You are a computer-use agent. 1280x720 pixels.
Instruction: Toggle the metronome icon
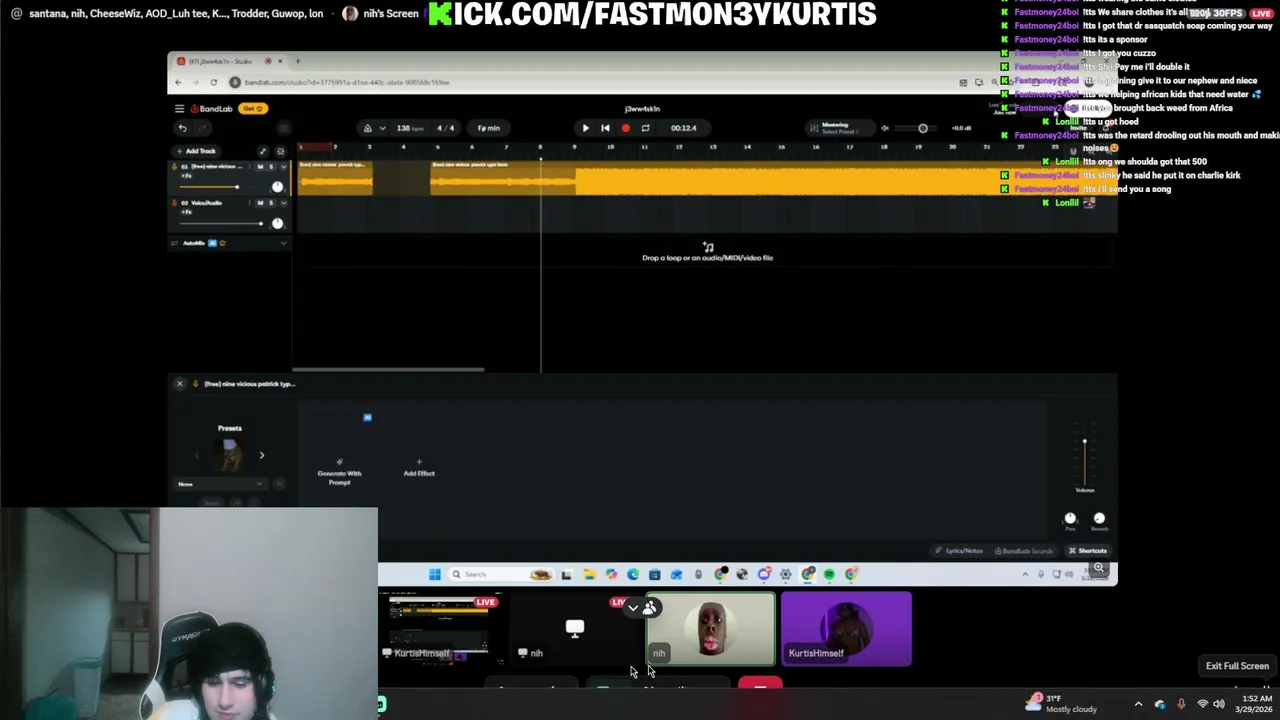(x=367, y=128)
